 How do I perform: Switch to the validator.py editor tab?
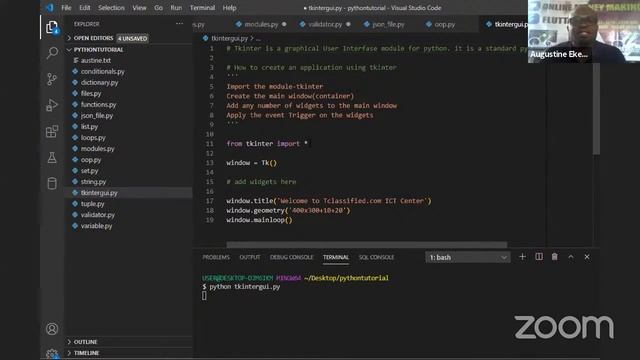coord(325,24)
